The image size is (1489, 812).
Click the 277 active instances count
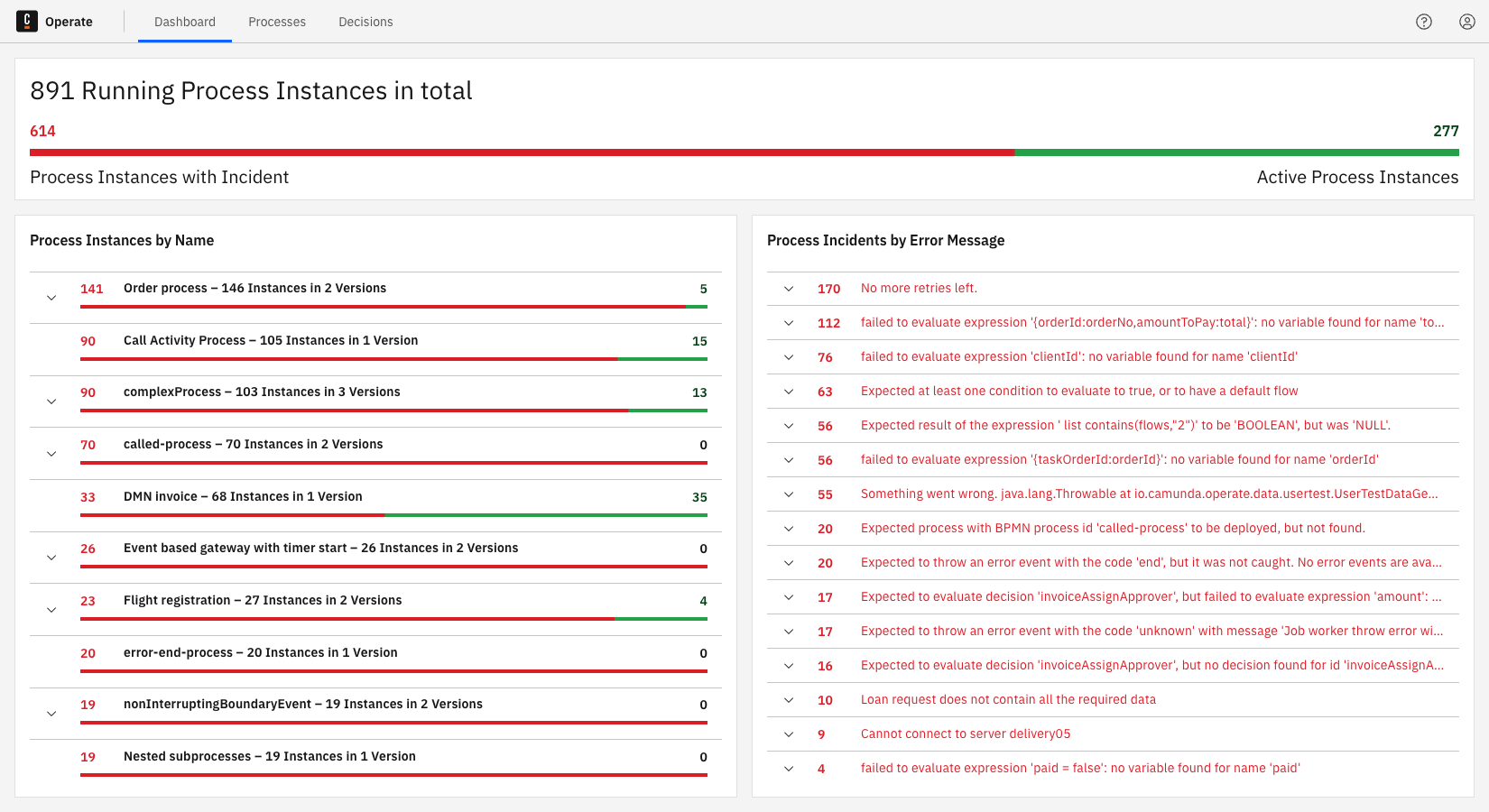click(1446, 131)
